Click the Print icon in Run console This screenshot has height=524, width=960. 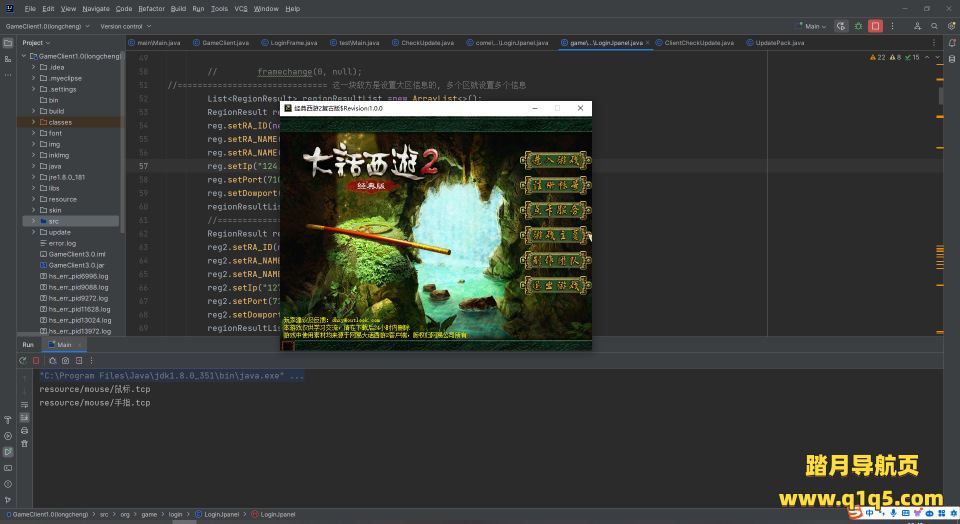tap(24, 429)
